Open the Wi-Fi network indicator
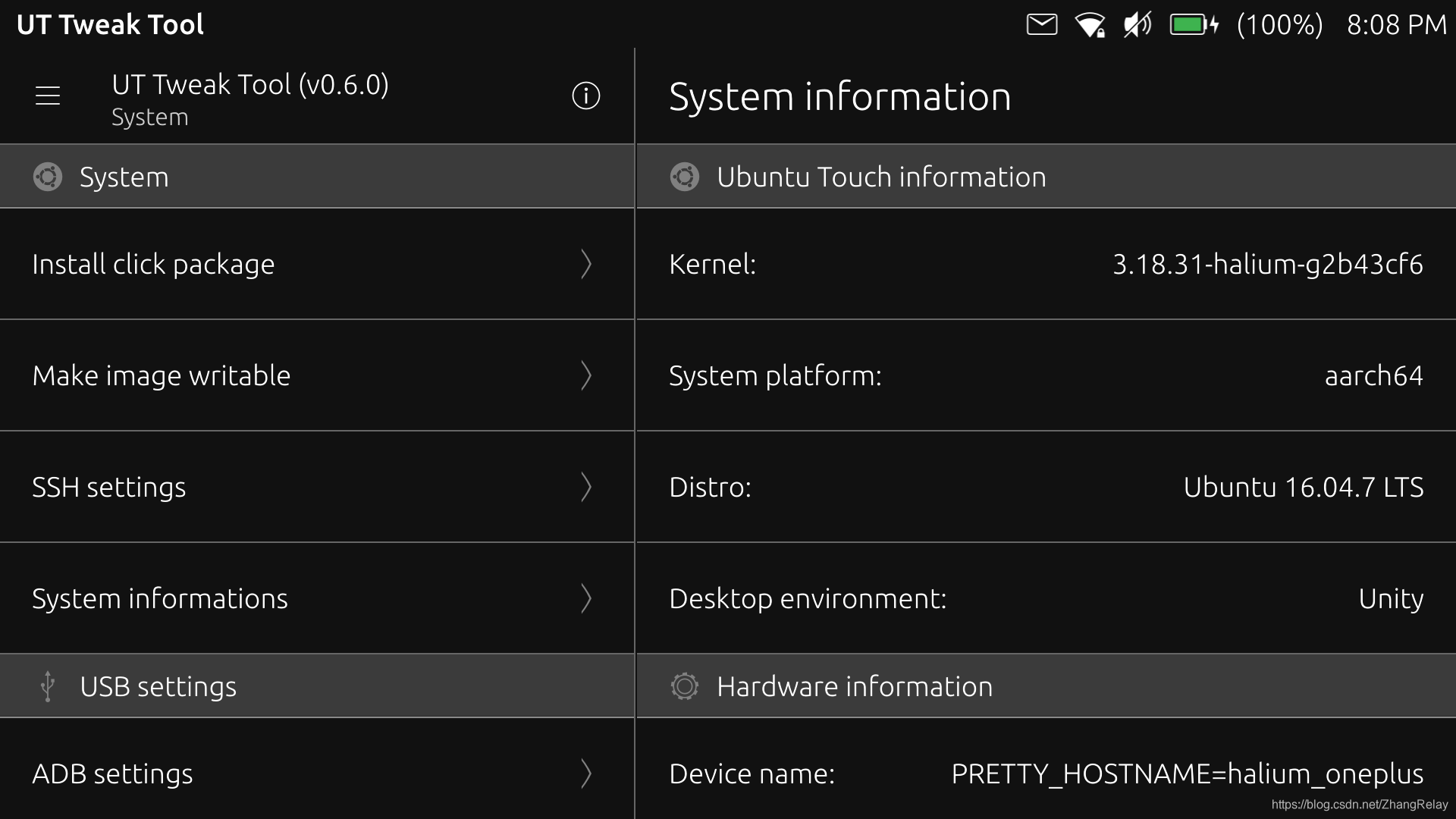 [x=1090, y=25]
